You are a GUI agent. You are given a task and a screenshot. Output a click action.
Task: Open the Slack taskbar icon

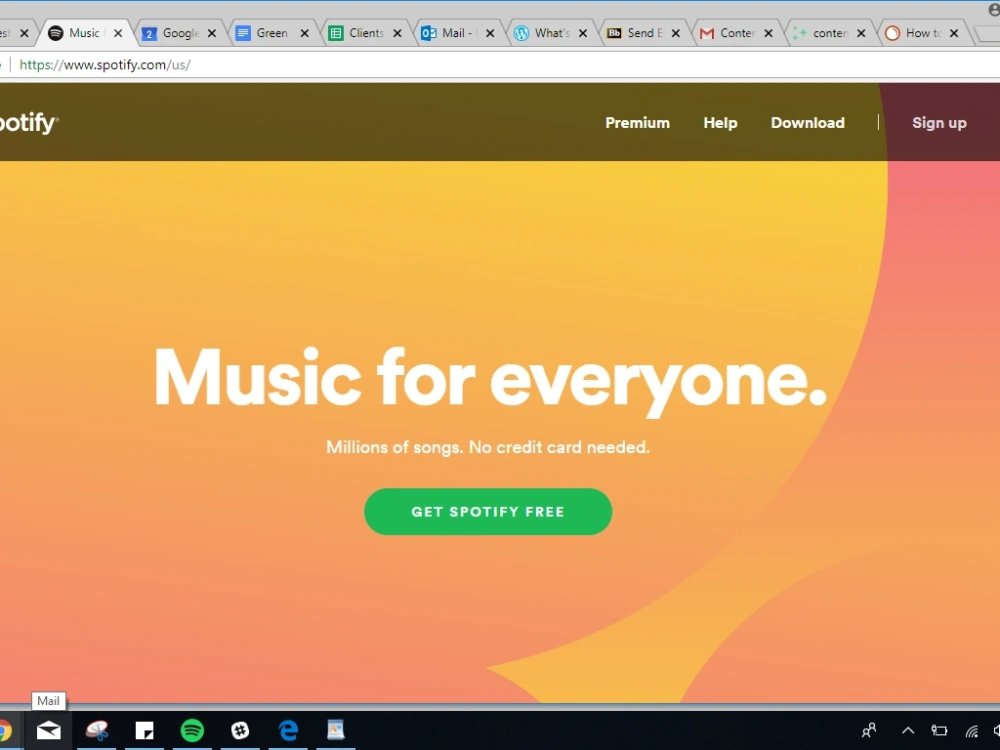point(240,730)
